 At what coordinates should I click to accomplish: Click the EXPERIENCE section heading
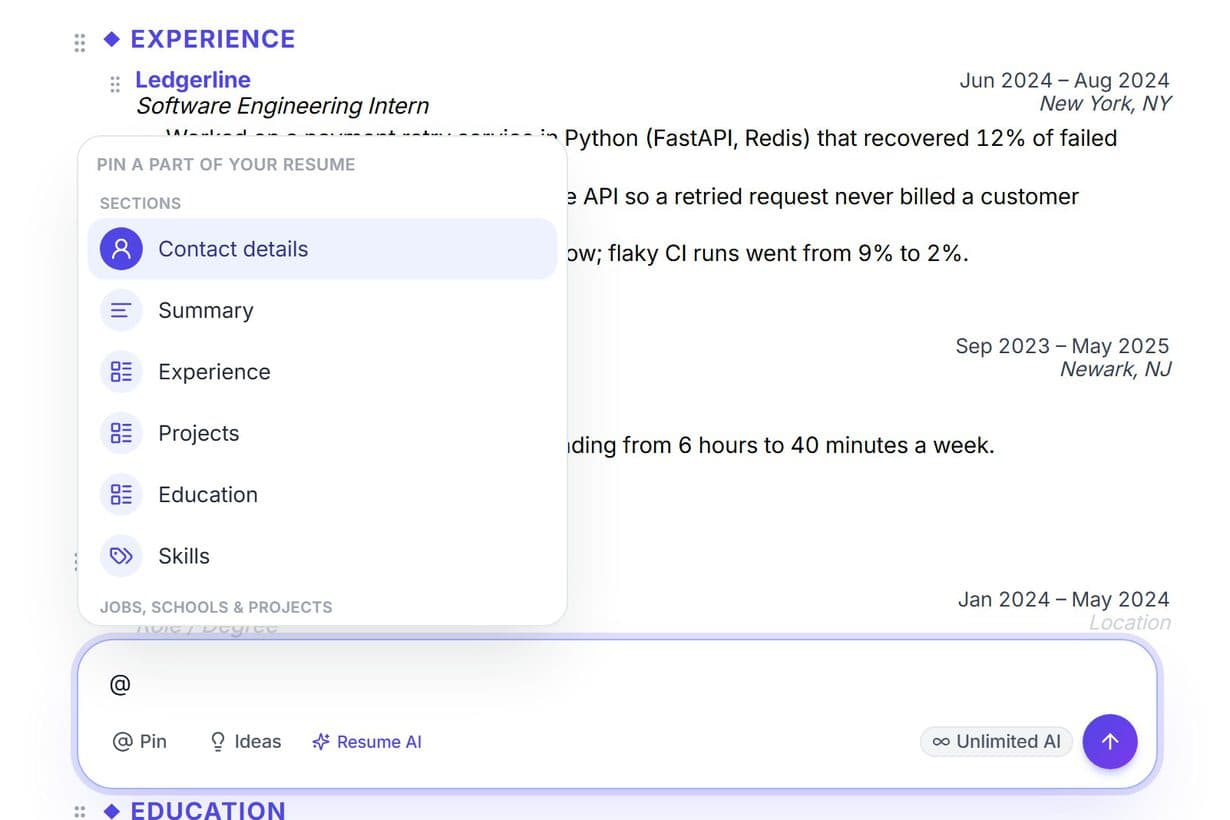(x=213, y=39)
